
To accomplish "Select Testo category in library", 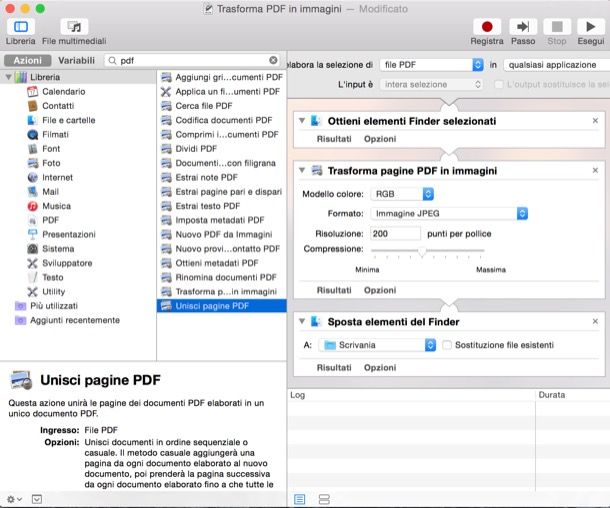I will pos(53,277).
